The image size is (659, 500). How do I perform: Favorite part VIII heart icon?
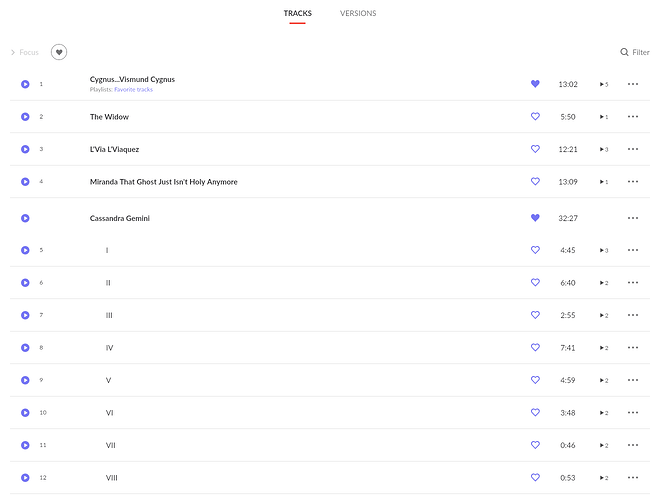tap(535, 477)
